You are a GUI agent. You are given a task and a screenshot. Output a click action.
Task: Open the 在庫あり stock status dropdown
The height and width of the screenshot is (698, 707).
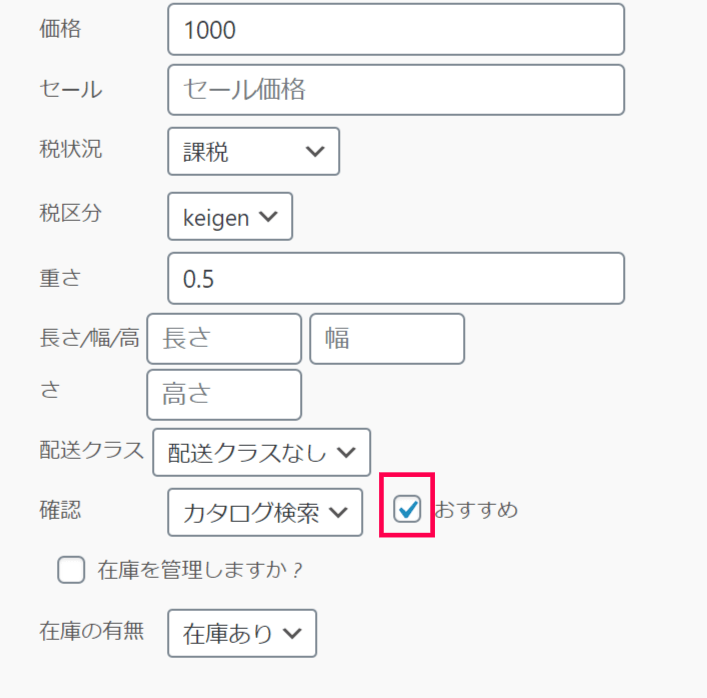tap(242, 633)
